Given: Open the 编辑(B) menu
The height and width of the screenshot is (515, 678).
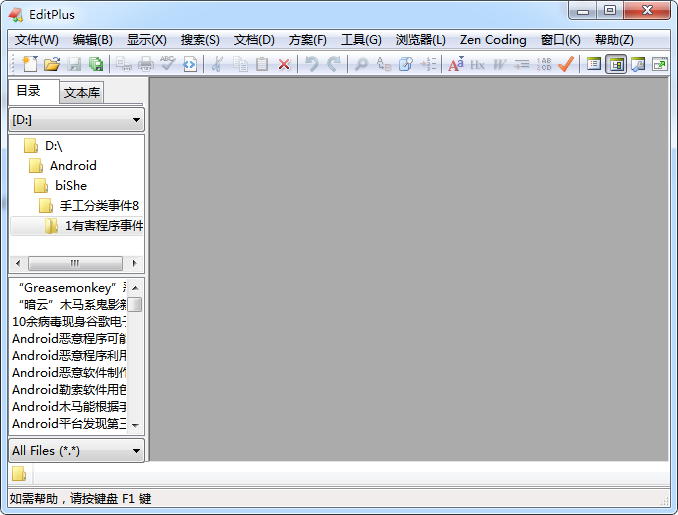Looking at the screenshot, I should point(93,40).
